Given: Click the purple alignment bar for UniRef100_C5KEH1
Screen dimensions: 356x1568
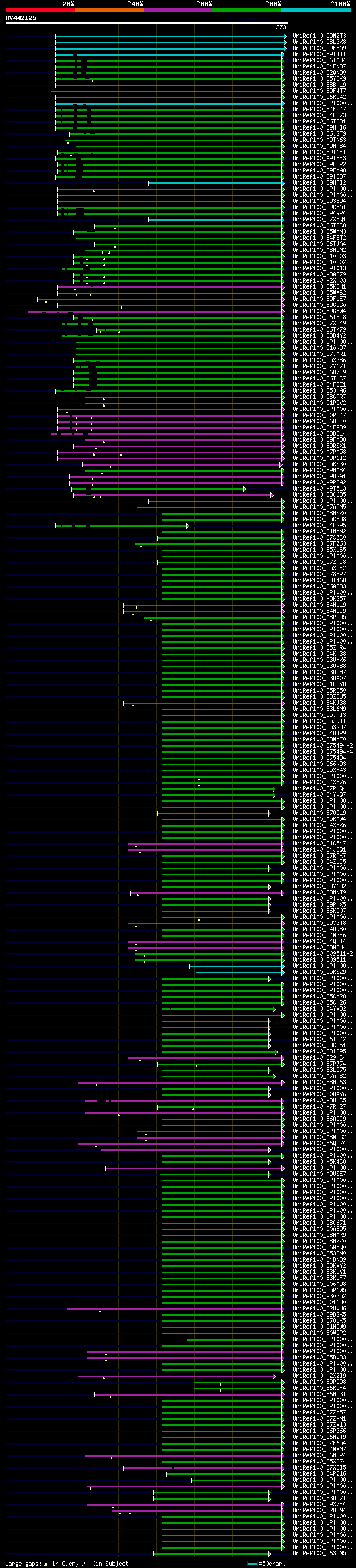Looking at the screenshot, I should tap(170, 286).
